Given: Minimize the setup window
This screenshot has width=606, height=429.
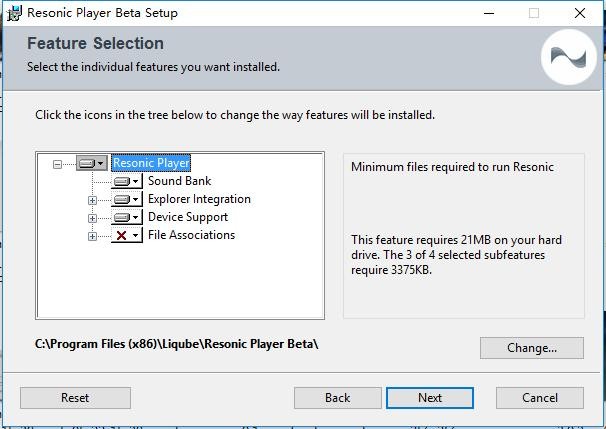Looking at the screenshot, I should pyautogui.click(x=489, y=13).
